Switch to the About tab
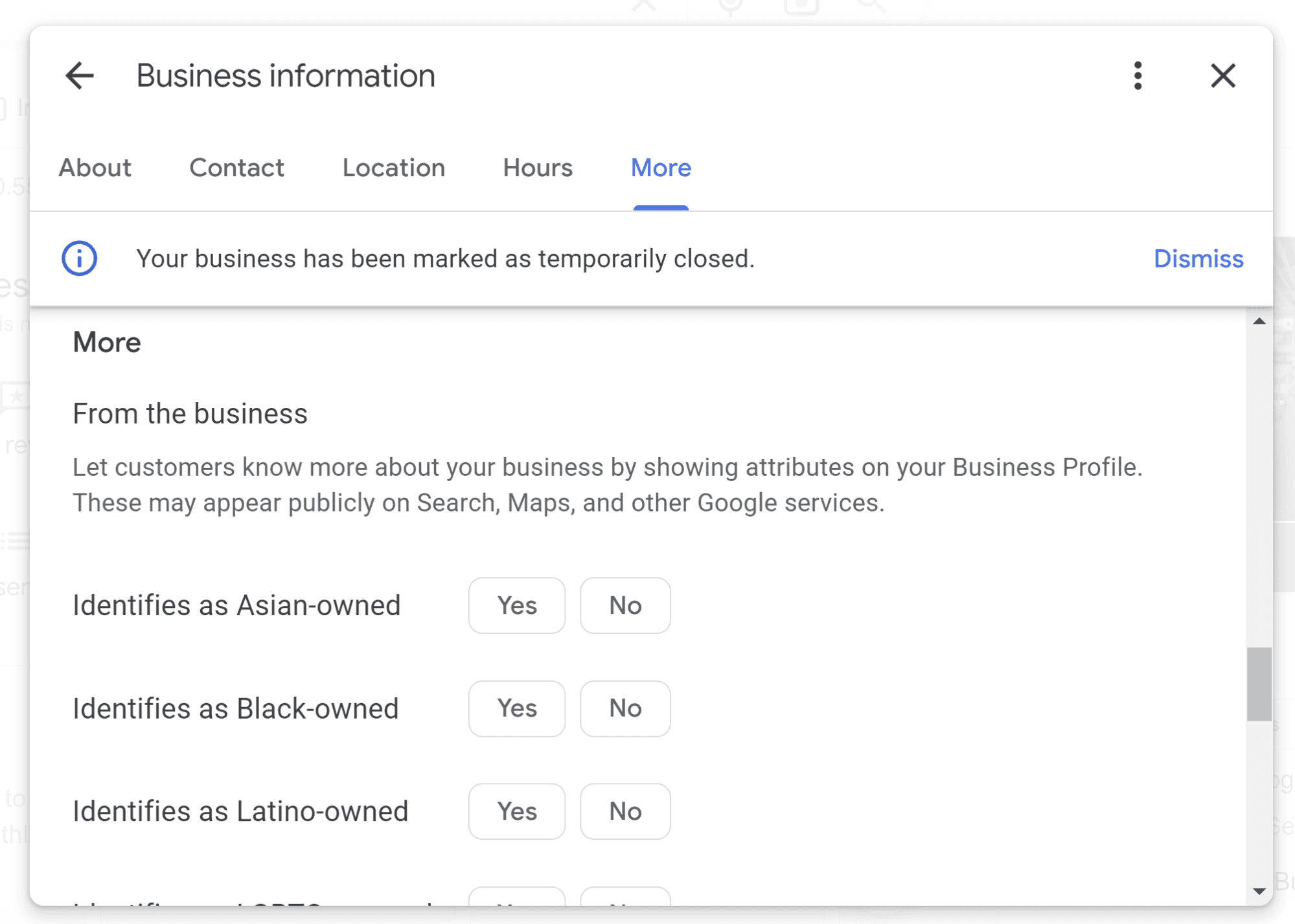Screen dimensions: 1295x924 coord(95,168)
